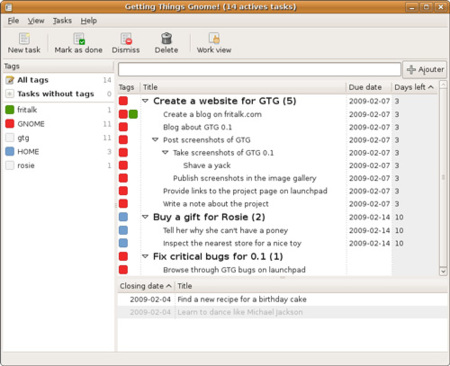Click the Tags column header of task list
This screenshot has width=450, height=366.
coord(129,87)
